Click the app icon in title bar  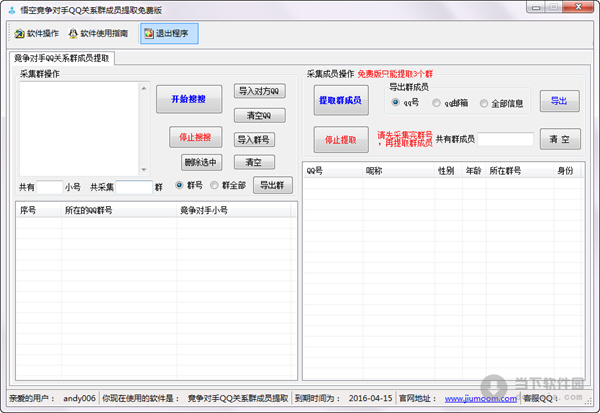tap(12, 10)
